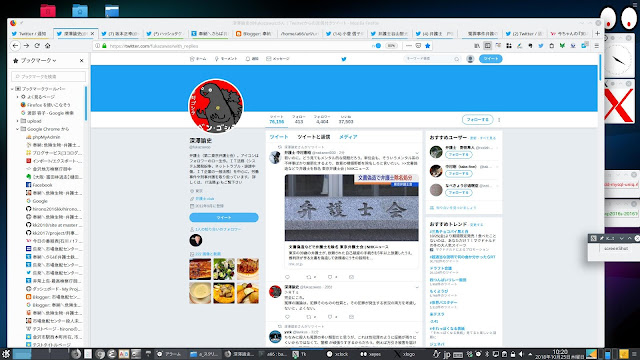Open Twitter notifications bell nav item

tap(252, 59)
